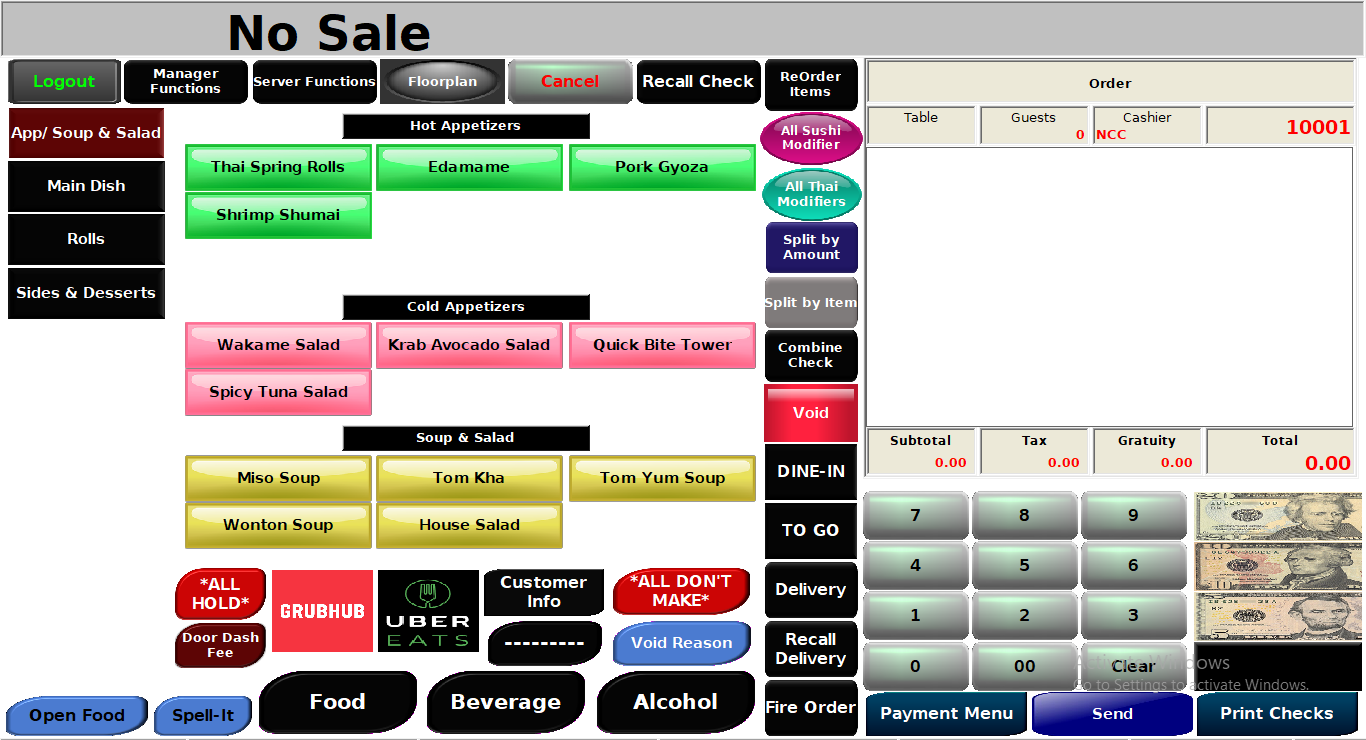Switch to the Main Dish category
Image resolution: width=1366 pixels, height=740 pixels.
click(86, 186)
